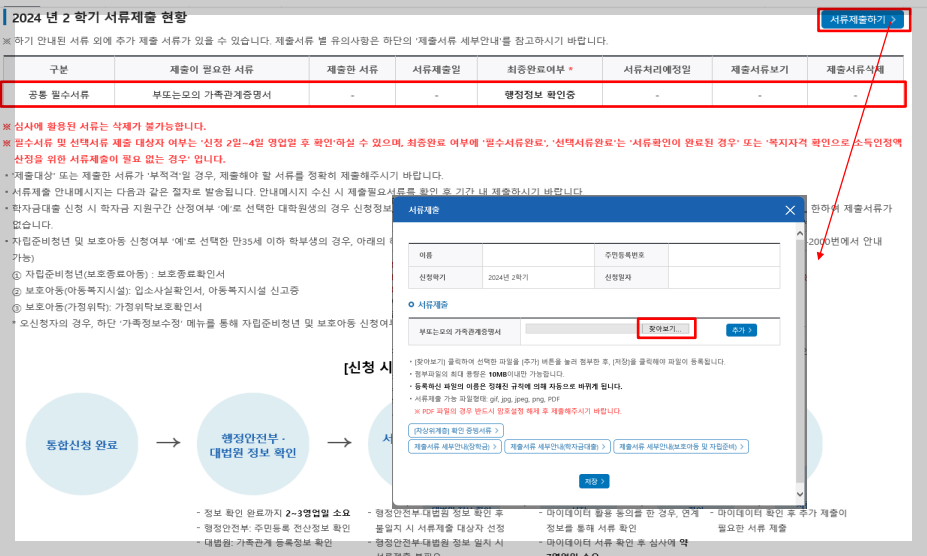Click the 자립준비청년(보호종료아동) : 보호종료확인서 line

118,274
